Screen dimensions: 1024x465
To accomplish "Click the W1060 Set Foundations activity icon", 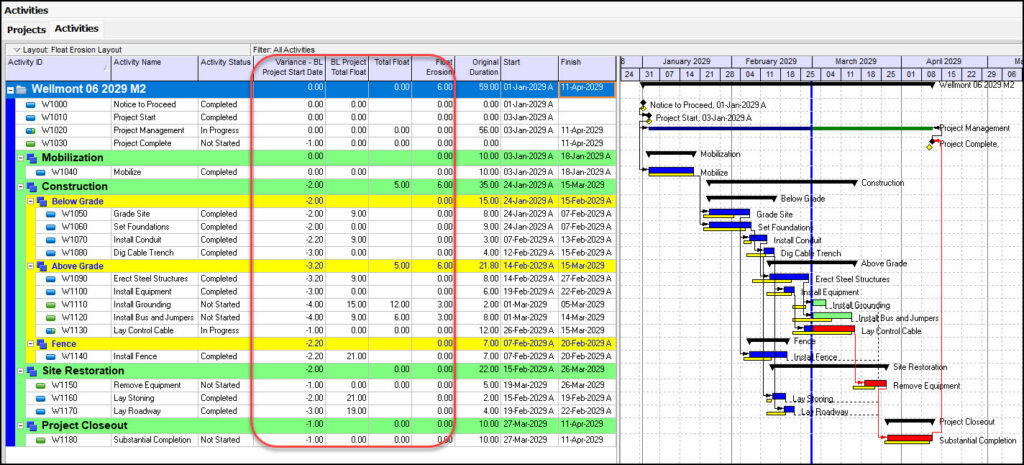I will (50, 227).
